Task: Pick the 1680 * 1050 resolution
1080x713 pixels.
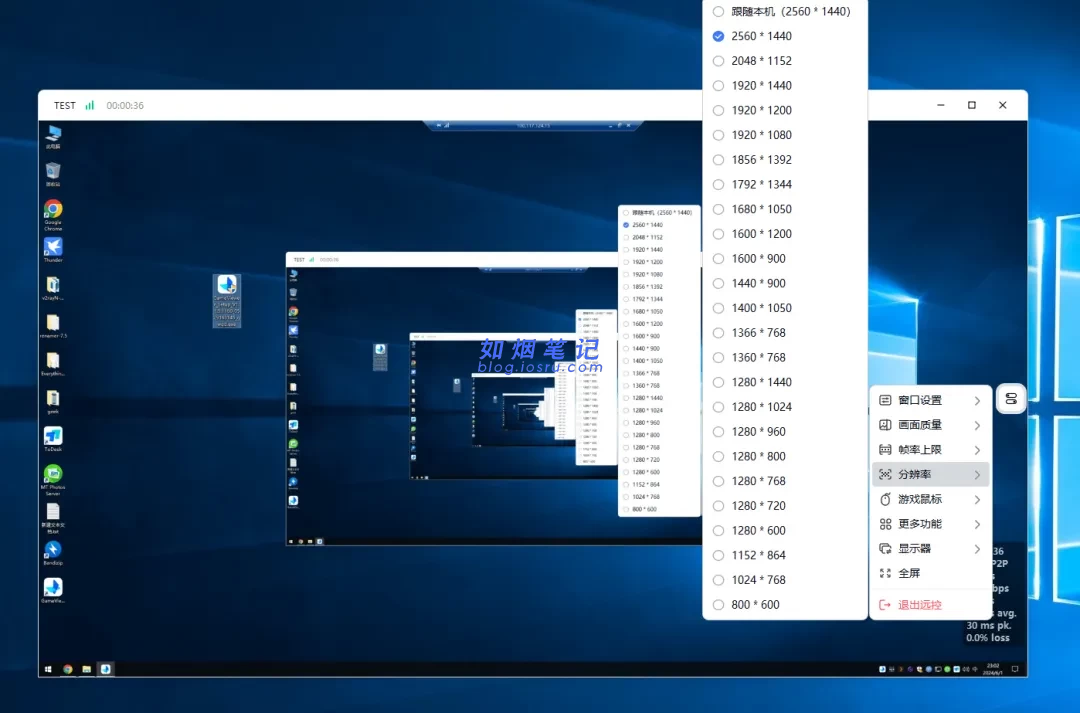Action: [x=785, y=209]
